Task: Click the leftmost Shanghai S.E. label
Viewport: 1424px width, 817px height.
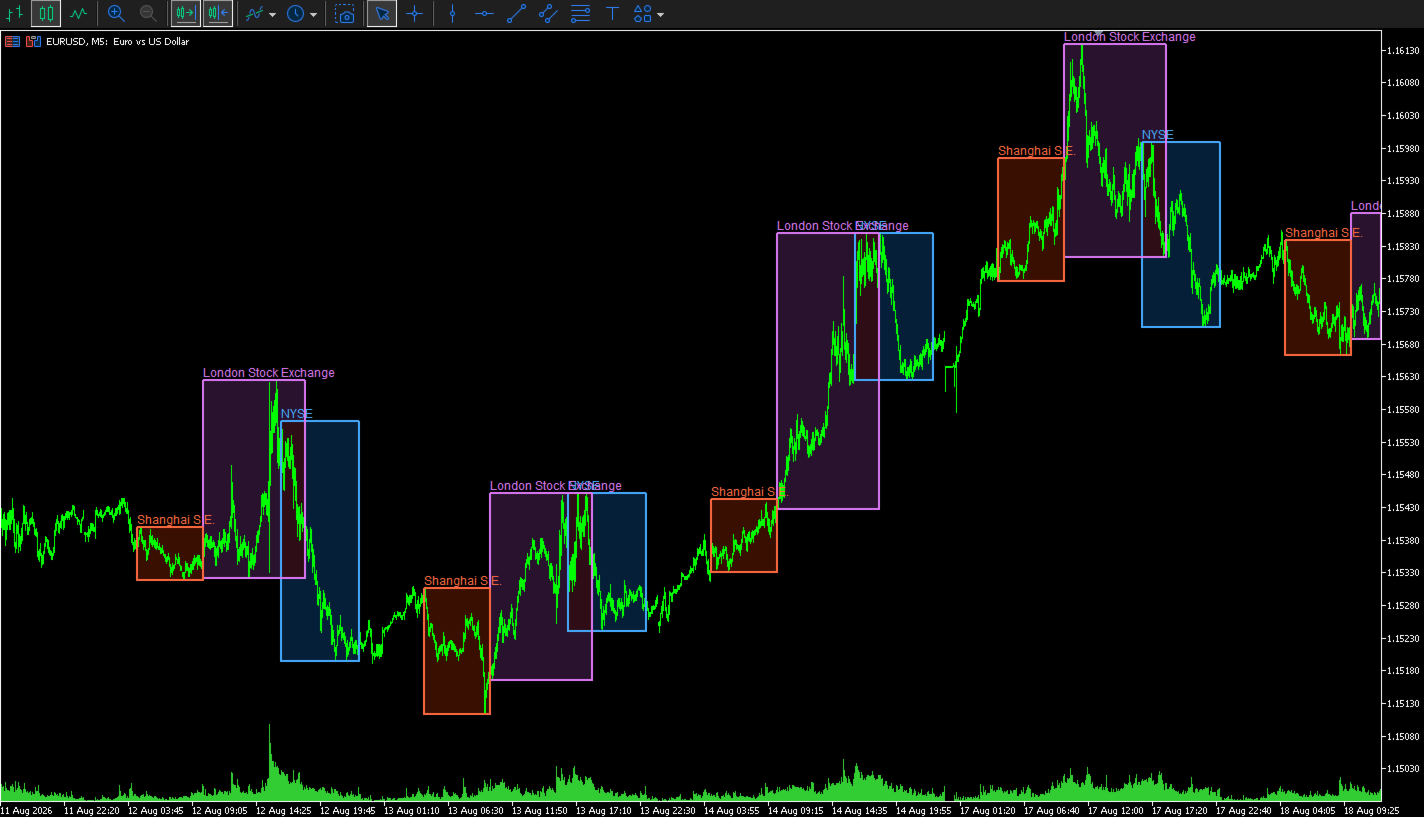Action: coord(176,520)
